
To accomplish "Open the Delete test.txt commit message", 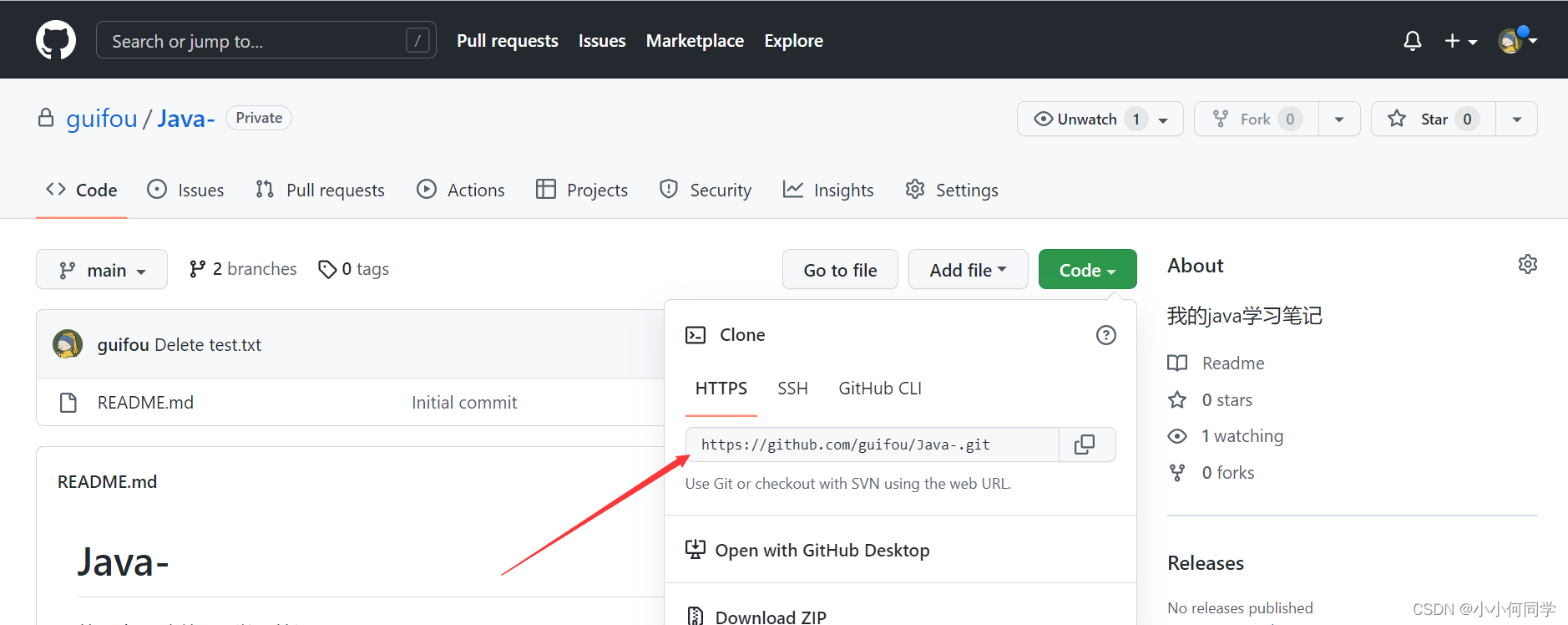I will pyautogui.click(x=208, y=345).
